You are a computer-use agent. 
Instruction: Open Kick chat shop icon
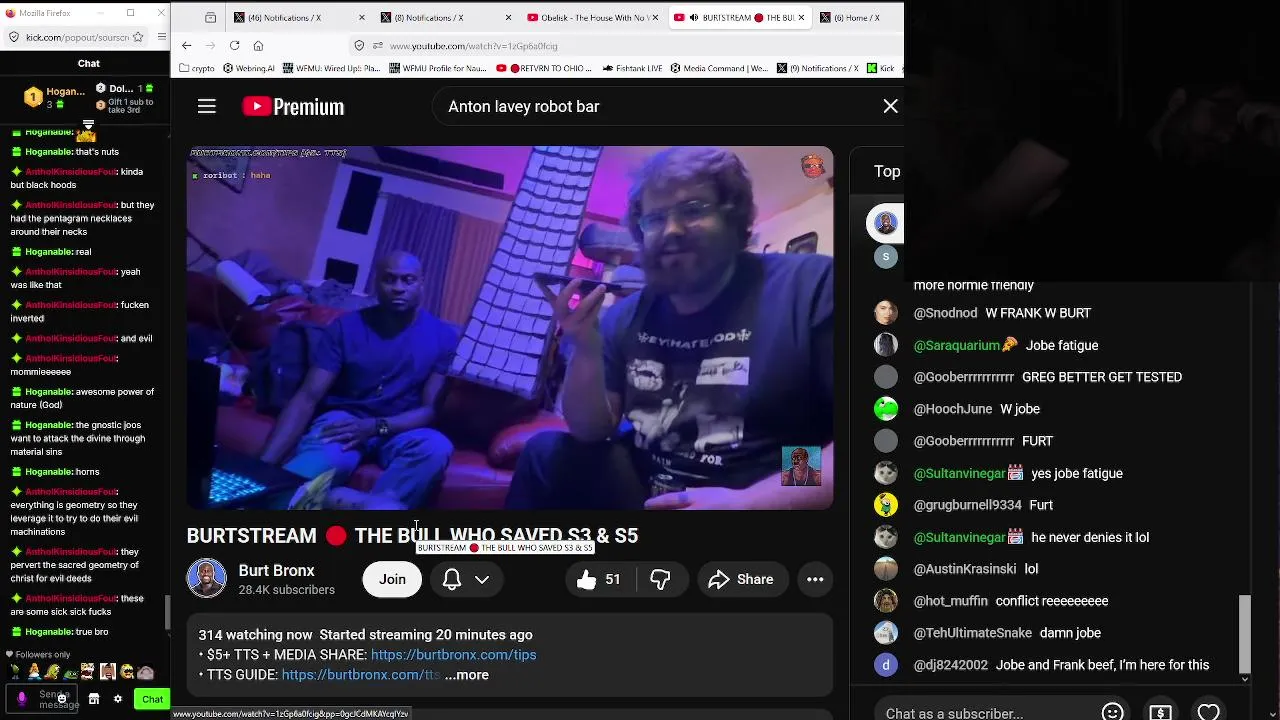pos(94,699)
